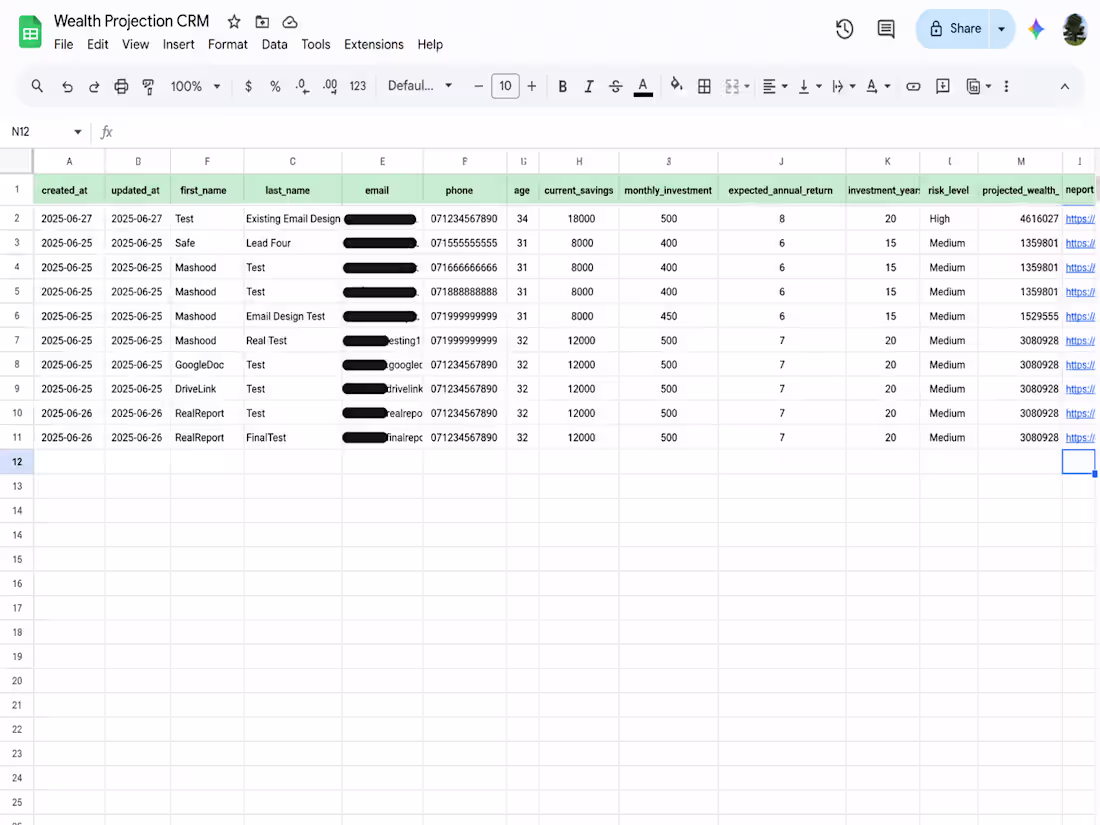Format as percent
The image size is (1100, 825).
point(275,86)
